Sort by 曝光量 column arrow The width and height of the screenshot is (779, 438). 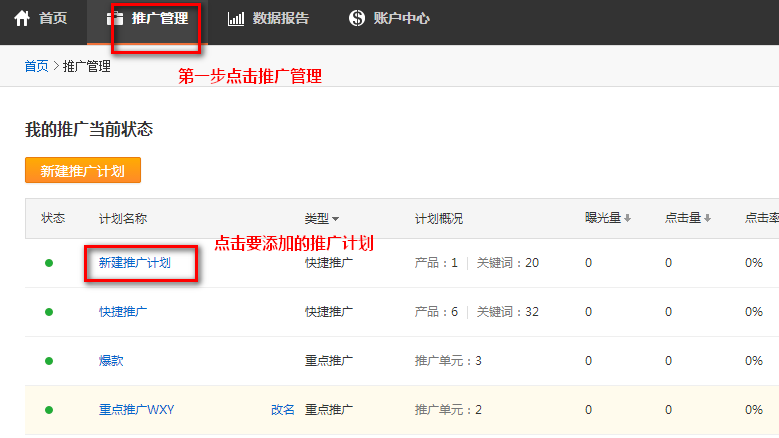pyautogui.click(x=627, y=219)
